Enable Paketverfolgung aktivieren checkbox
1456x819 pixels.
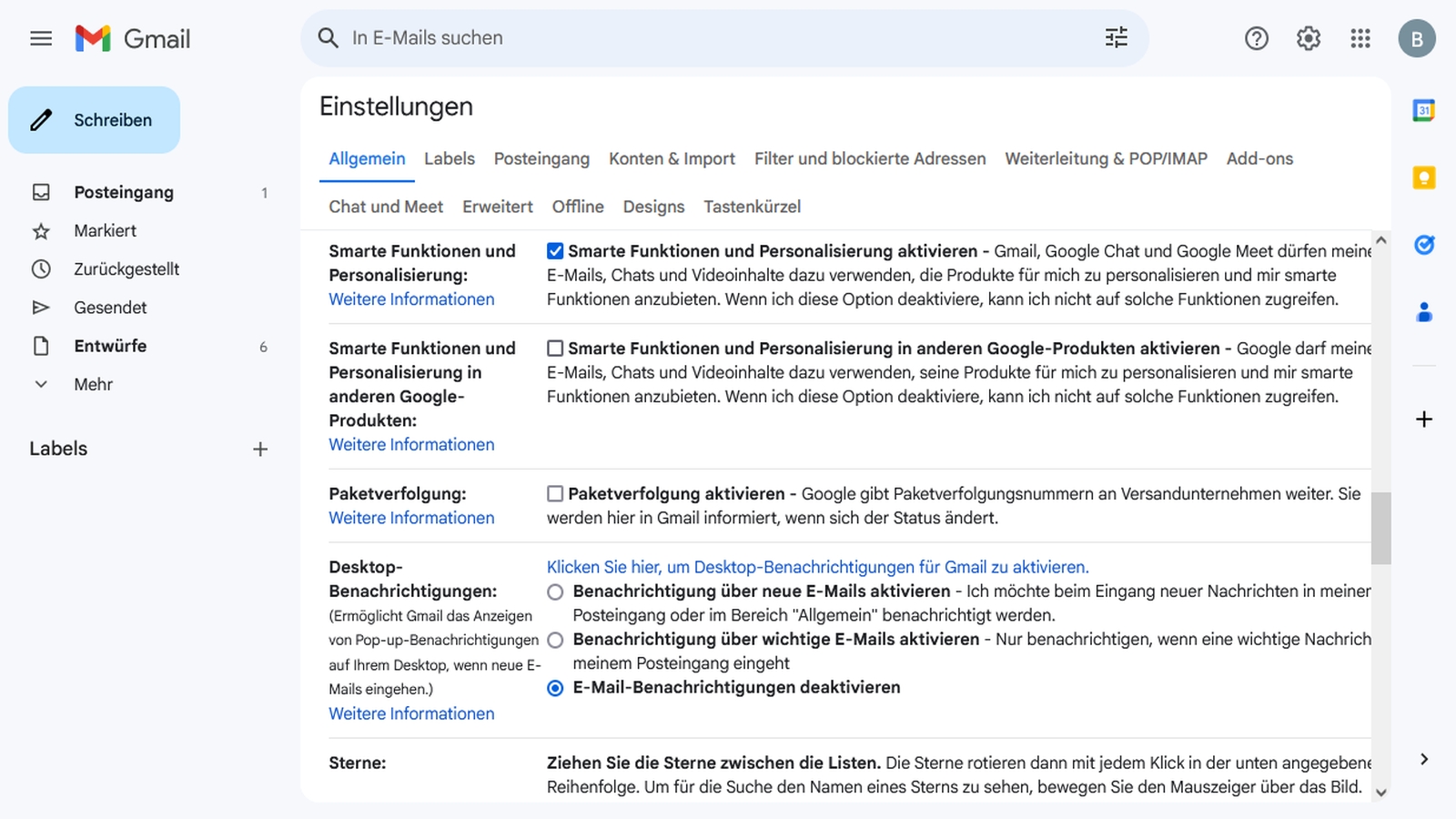coord(555,494)
